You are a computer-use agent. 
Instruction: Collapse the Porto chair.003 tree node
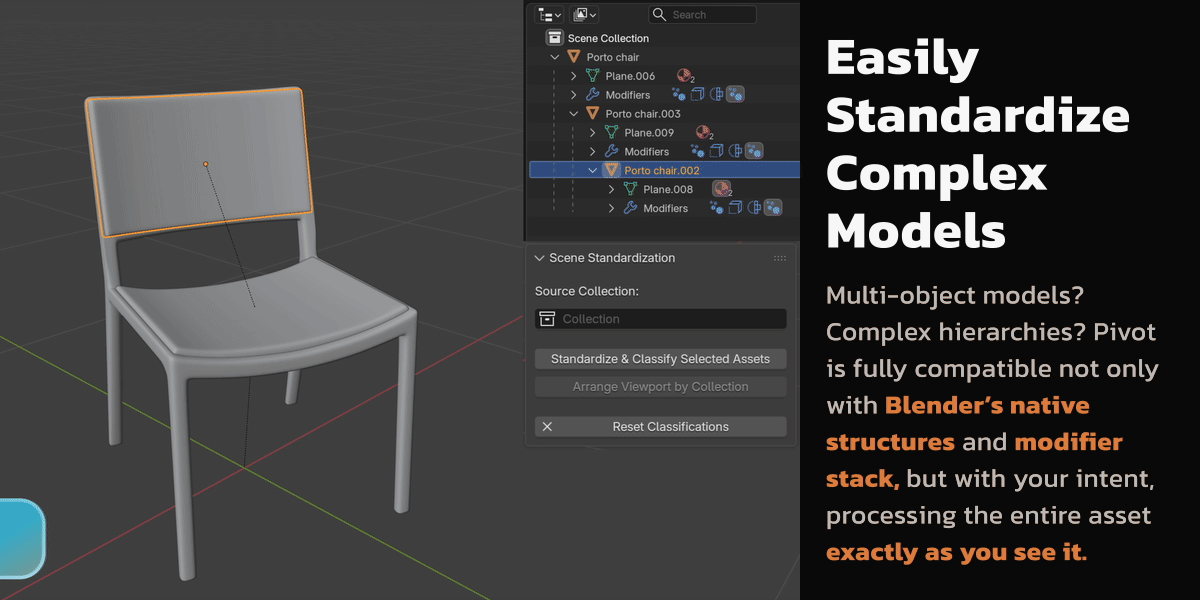coord(574,114)
